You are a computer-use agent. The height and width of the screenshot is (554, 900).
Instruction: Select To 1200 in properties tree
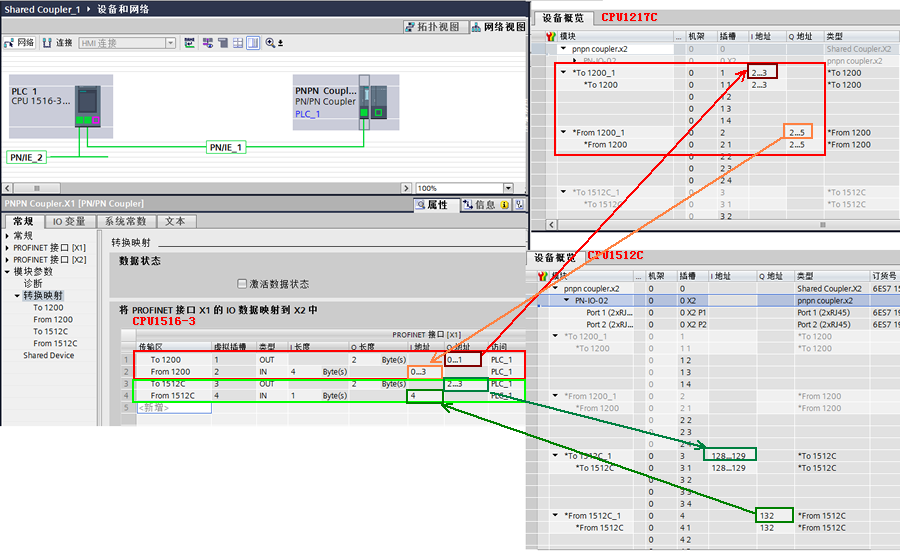tap(48, 308)
